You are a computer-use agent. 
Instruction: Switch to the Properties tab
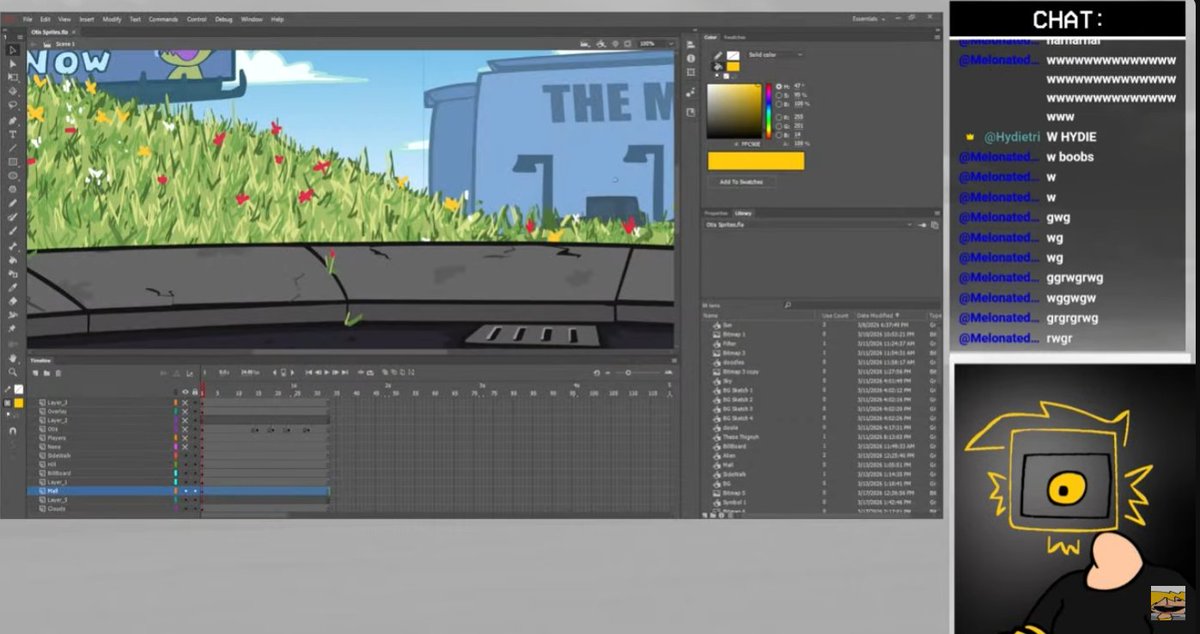pyautogui.click(x=716, y=213)
